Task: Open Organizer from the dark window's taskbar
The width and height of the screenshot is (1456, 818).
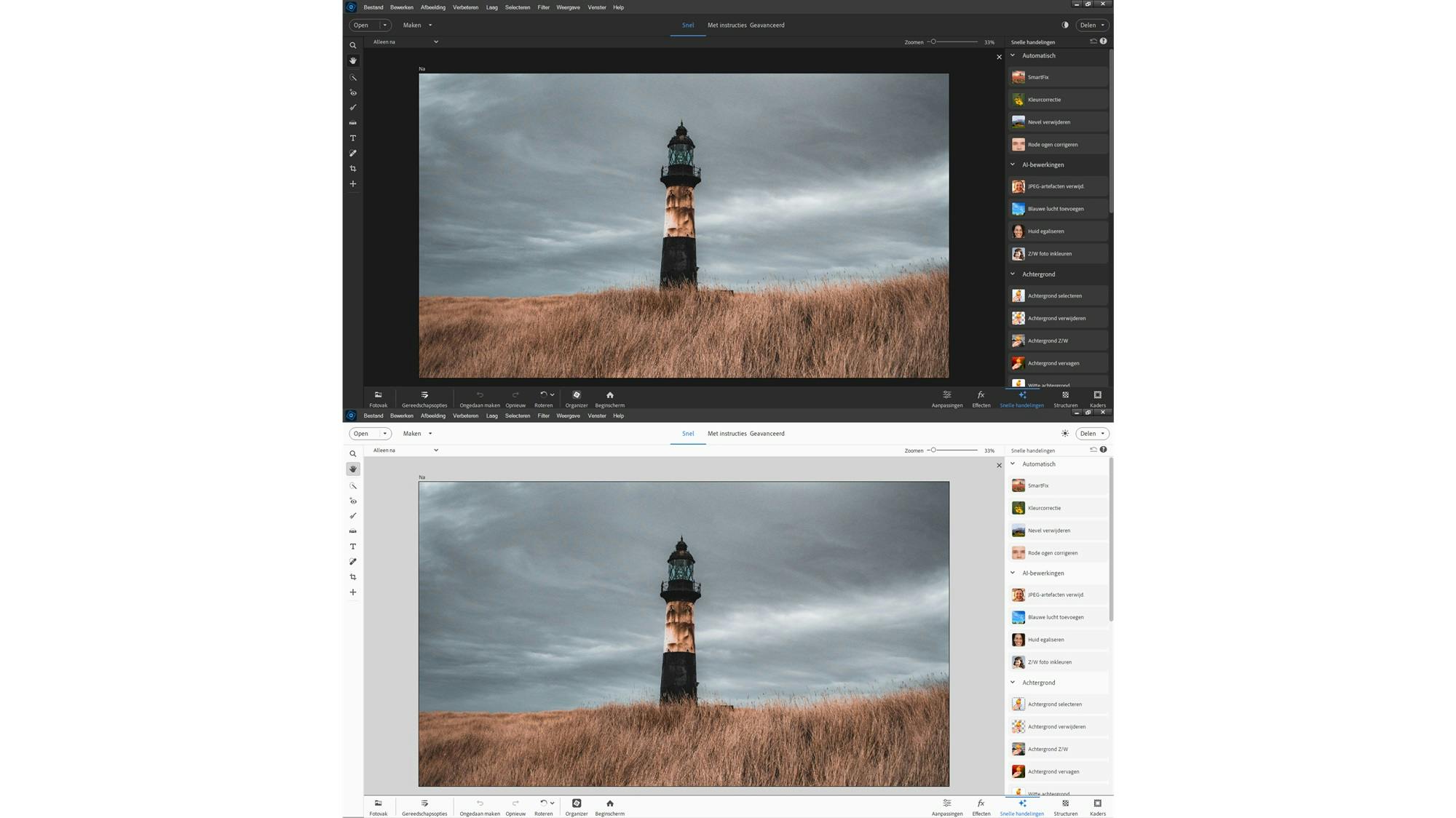Action: (x=576, y=398)
